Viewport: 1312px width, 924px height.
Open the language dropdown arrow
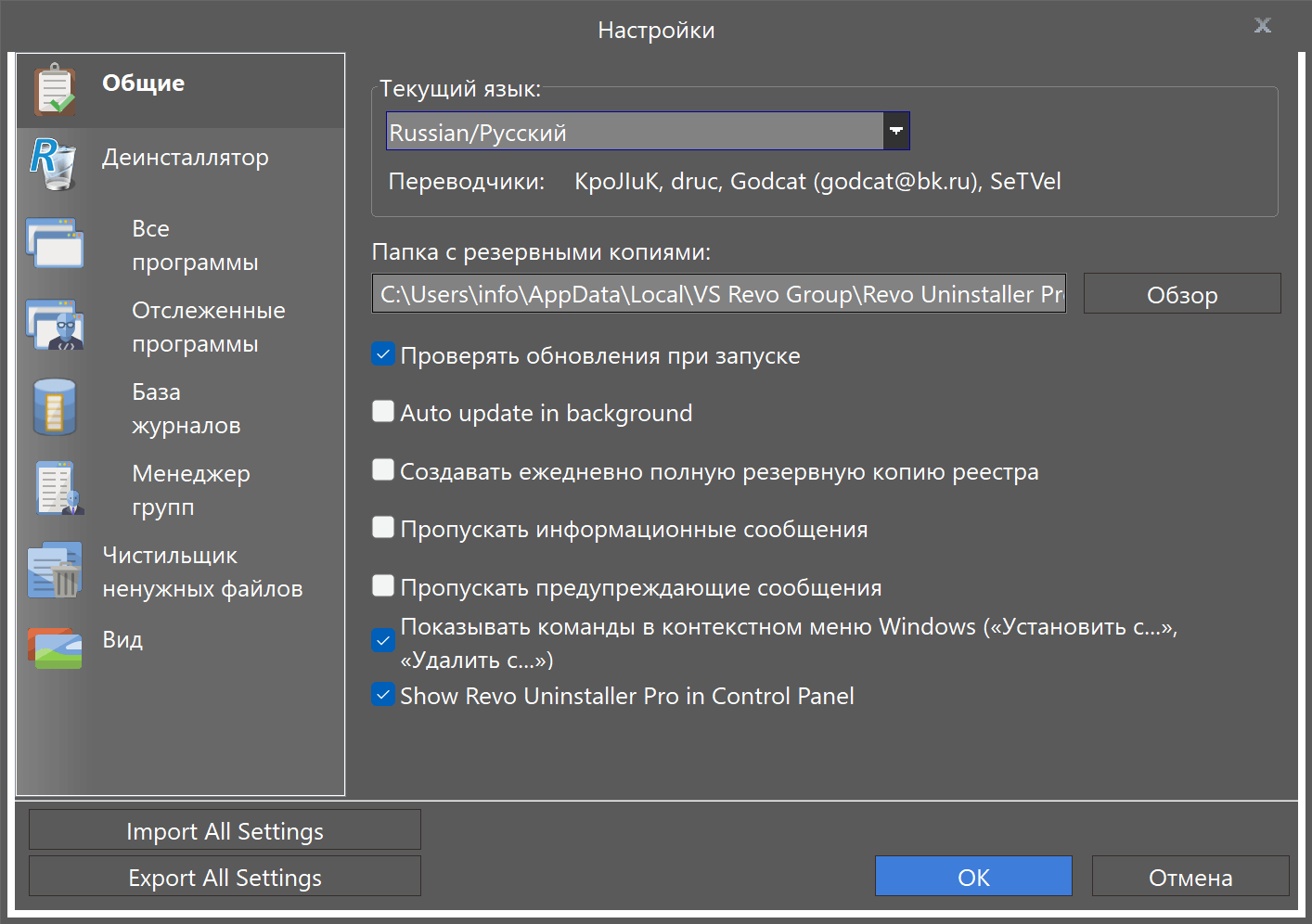click(896, 131)
